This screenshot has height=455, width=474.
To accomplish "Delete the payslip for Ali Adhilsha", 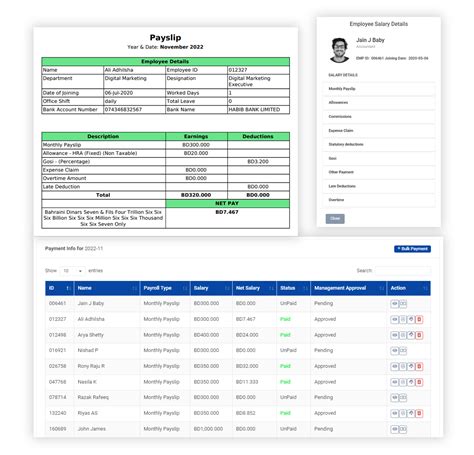I will 419,319.
